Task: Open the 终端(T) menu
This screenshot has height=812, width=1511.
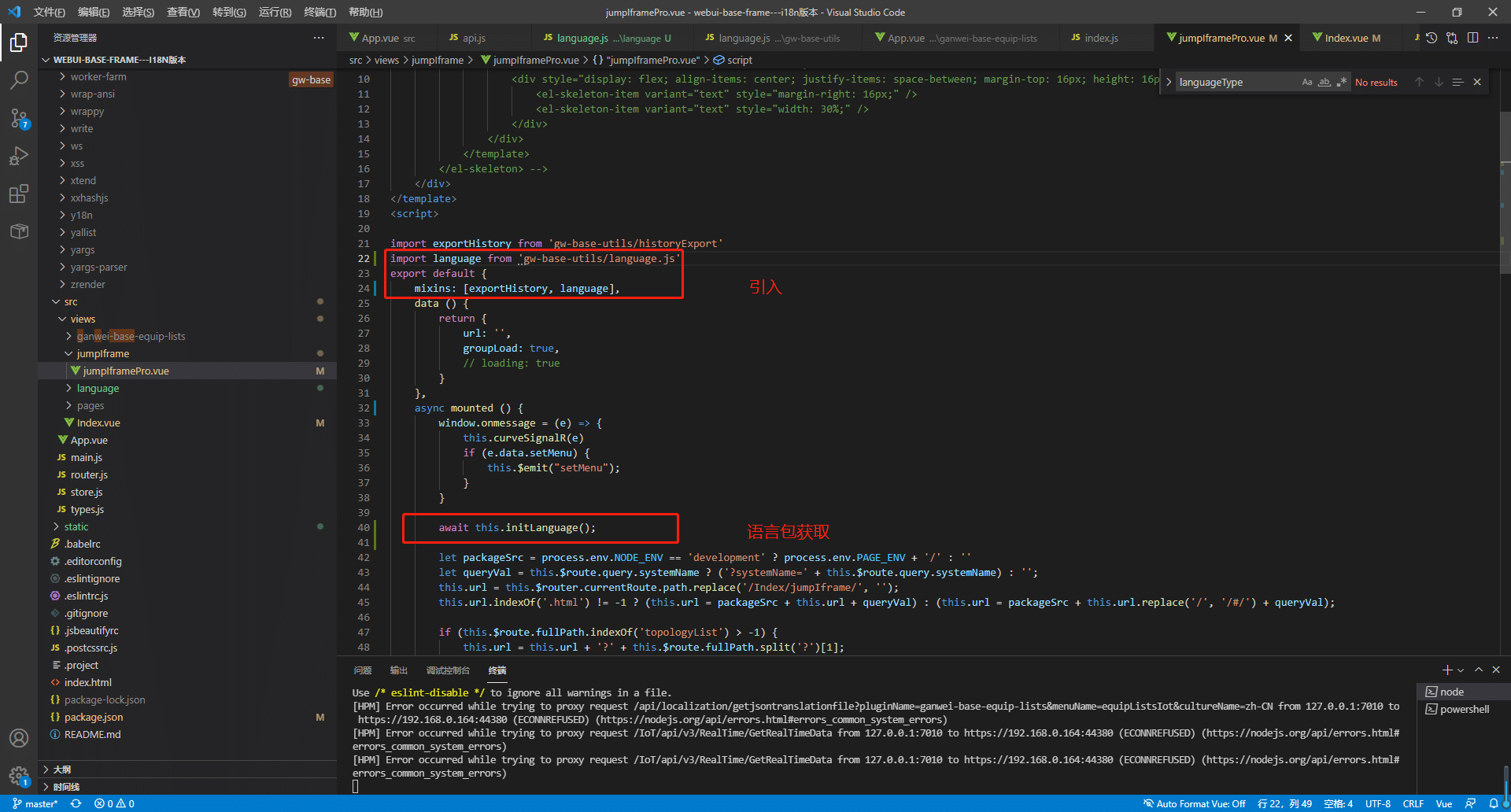Action: (x=320, y=12)
